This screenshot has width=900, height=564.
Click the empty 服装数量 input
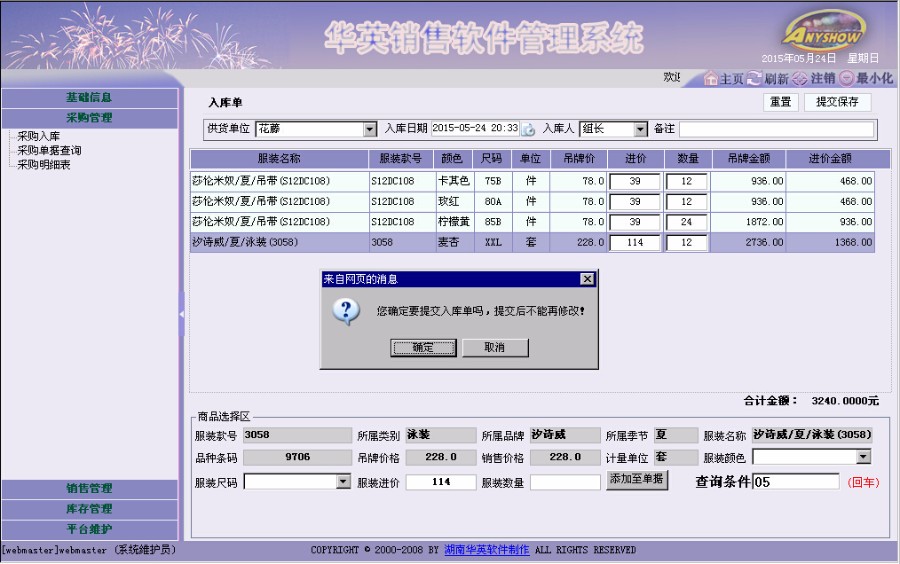pyautogui.click(x=565, y=482)
